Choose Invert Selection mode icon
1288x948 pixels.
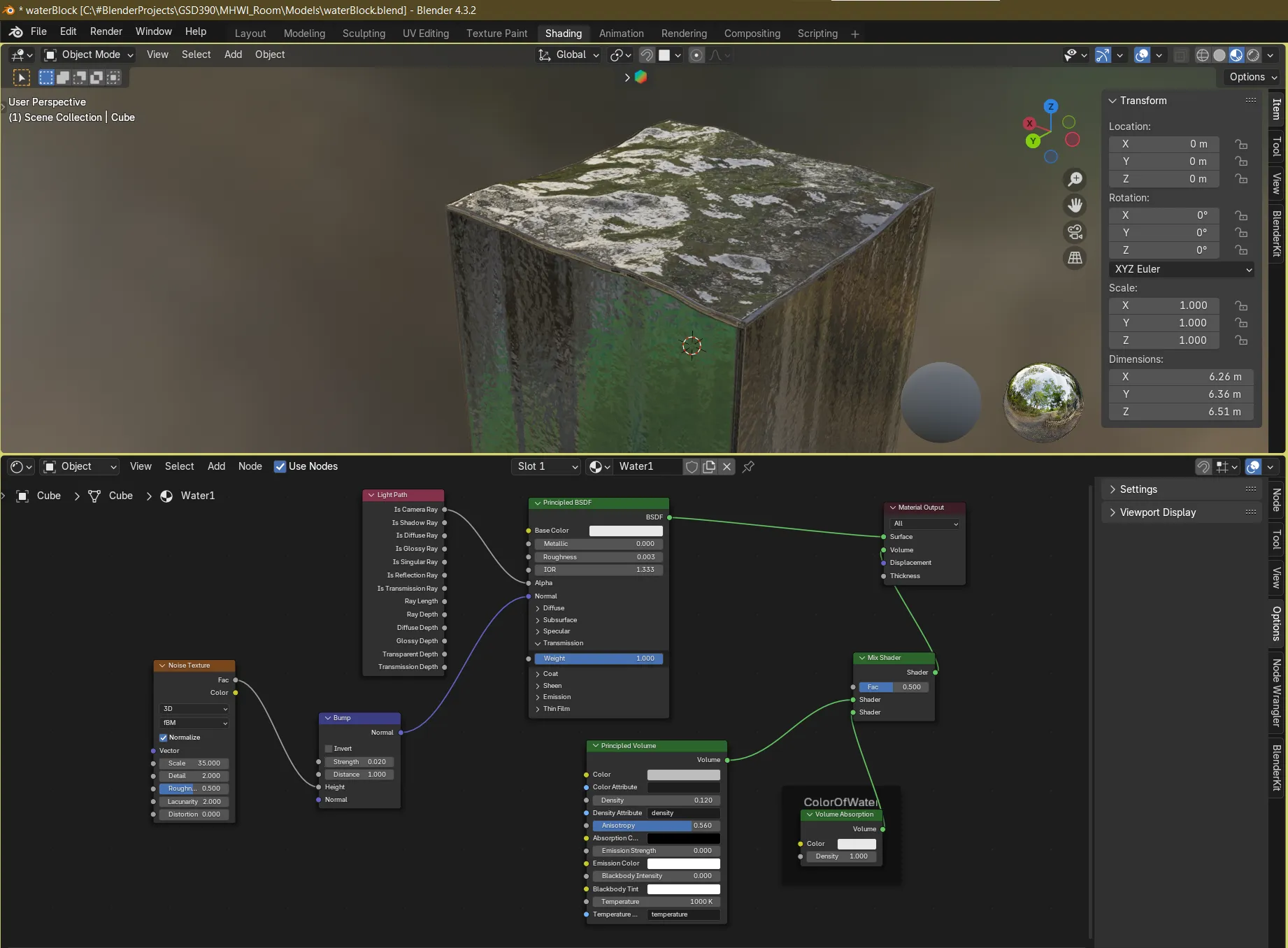[x=96, y=78]
